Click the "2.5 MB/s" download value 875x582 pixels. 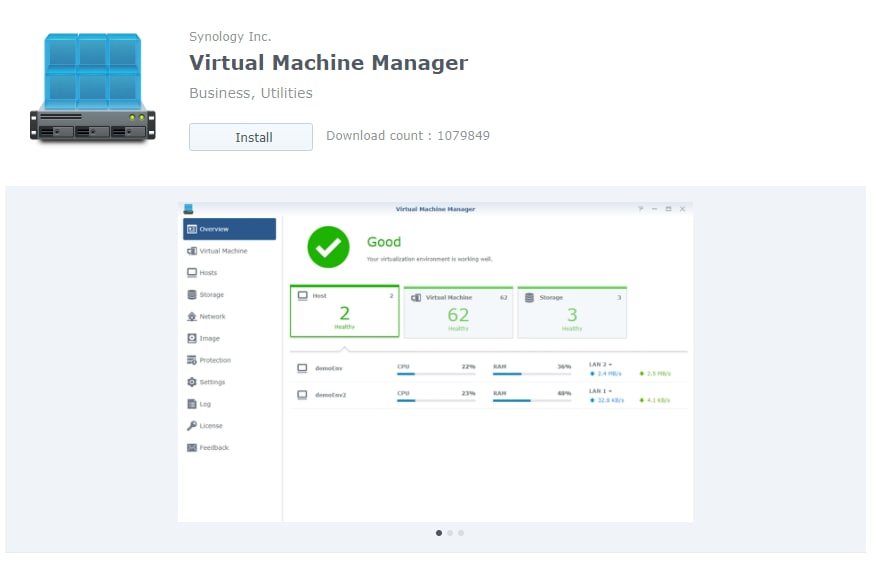click(659, 373)
